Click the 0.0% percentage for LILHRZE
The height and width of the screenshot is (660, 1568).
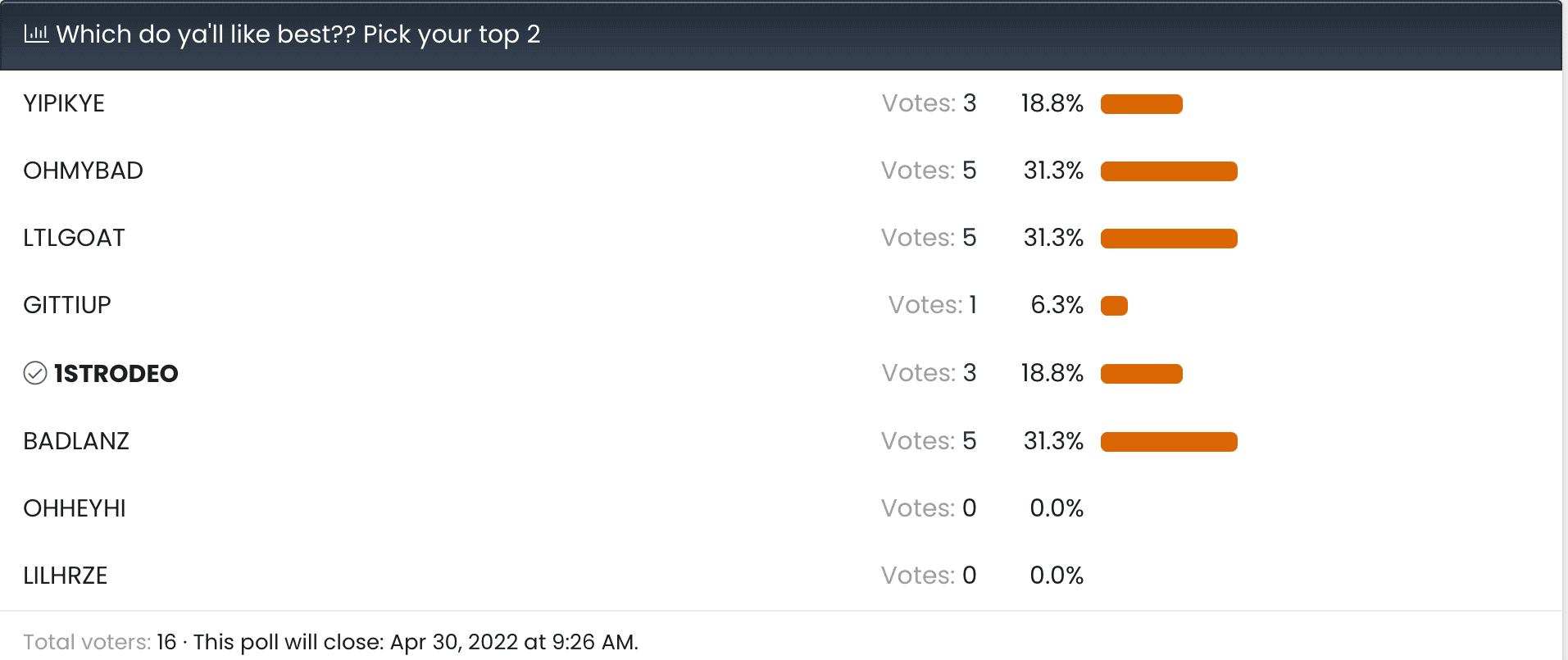1057,576
